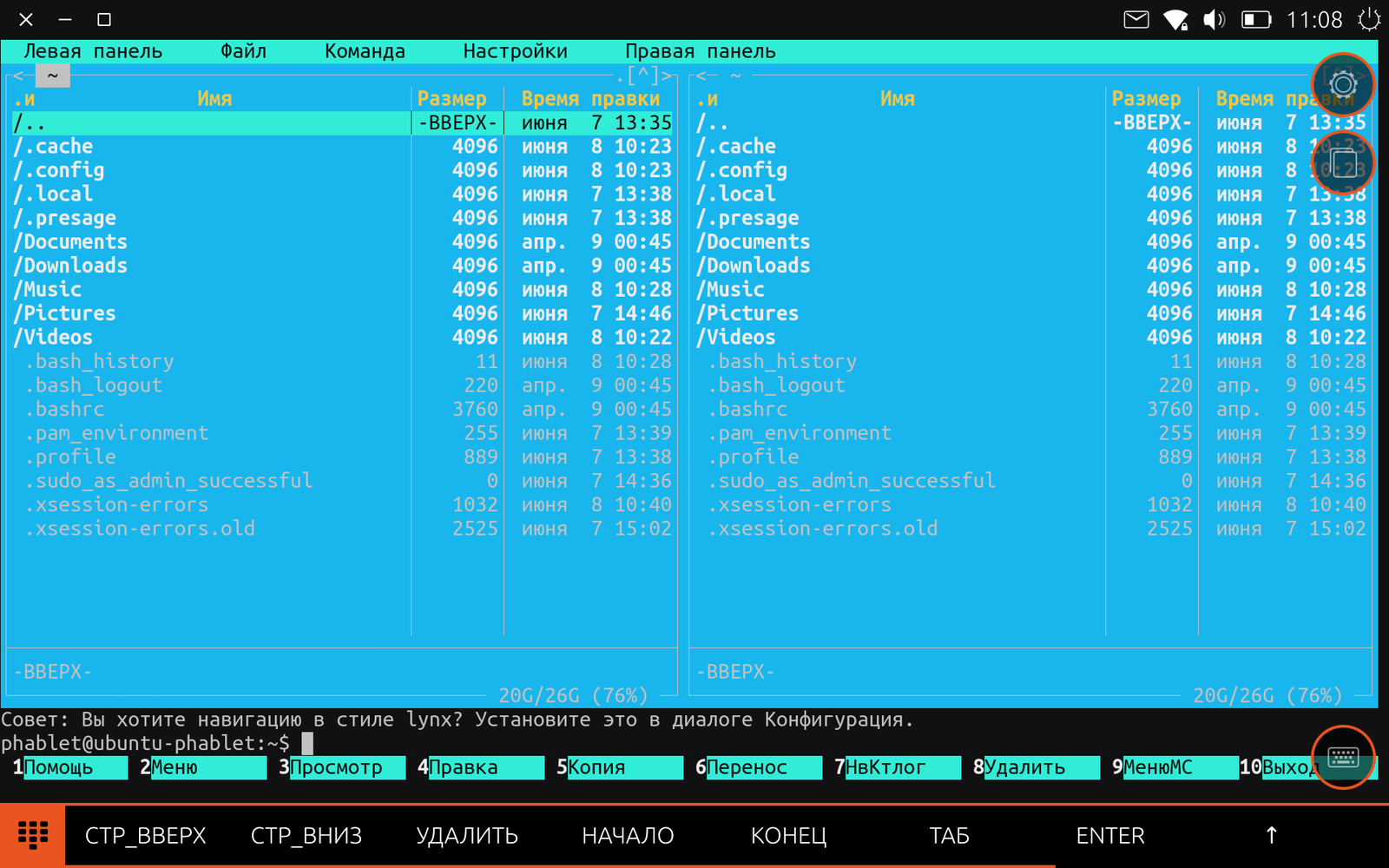Tap the ТАБ key in bottom bar
1389x868 pixels.
(x=949, y=835)
